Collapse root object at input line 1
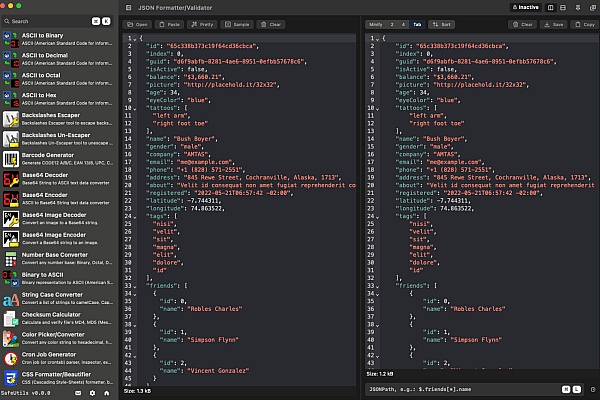Viewport: 600px width, 400px height. (135, 39)
